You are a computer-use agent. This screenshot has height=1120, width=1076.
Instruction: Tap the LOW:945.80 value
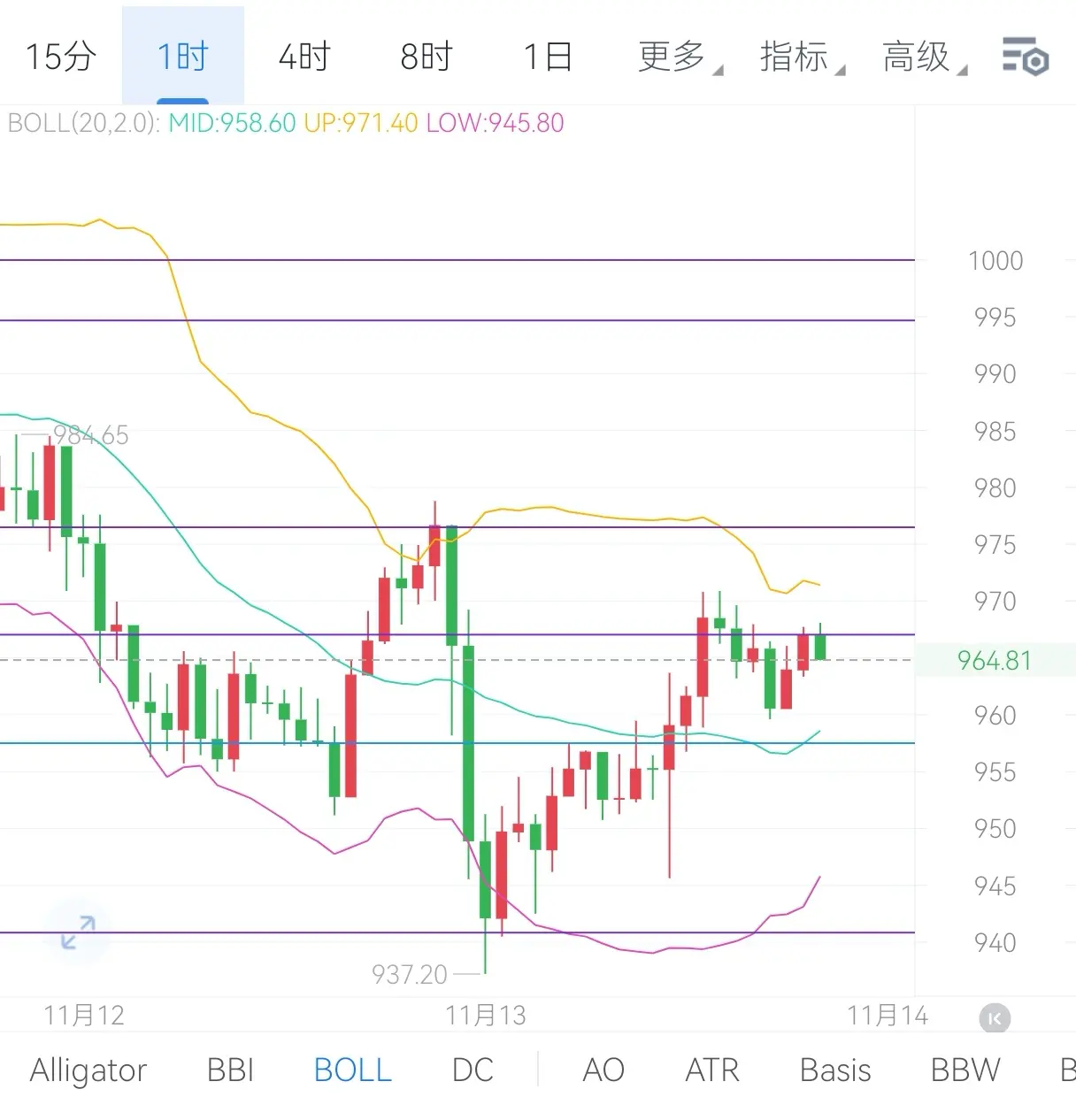496,123
